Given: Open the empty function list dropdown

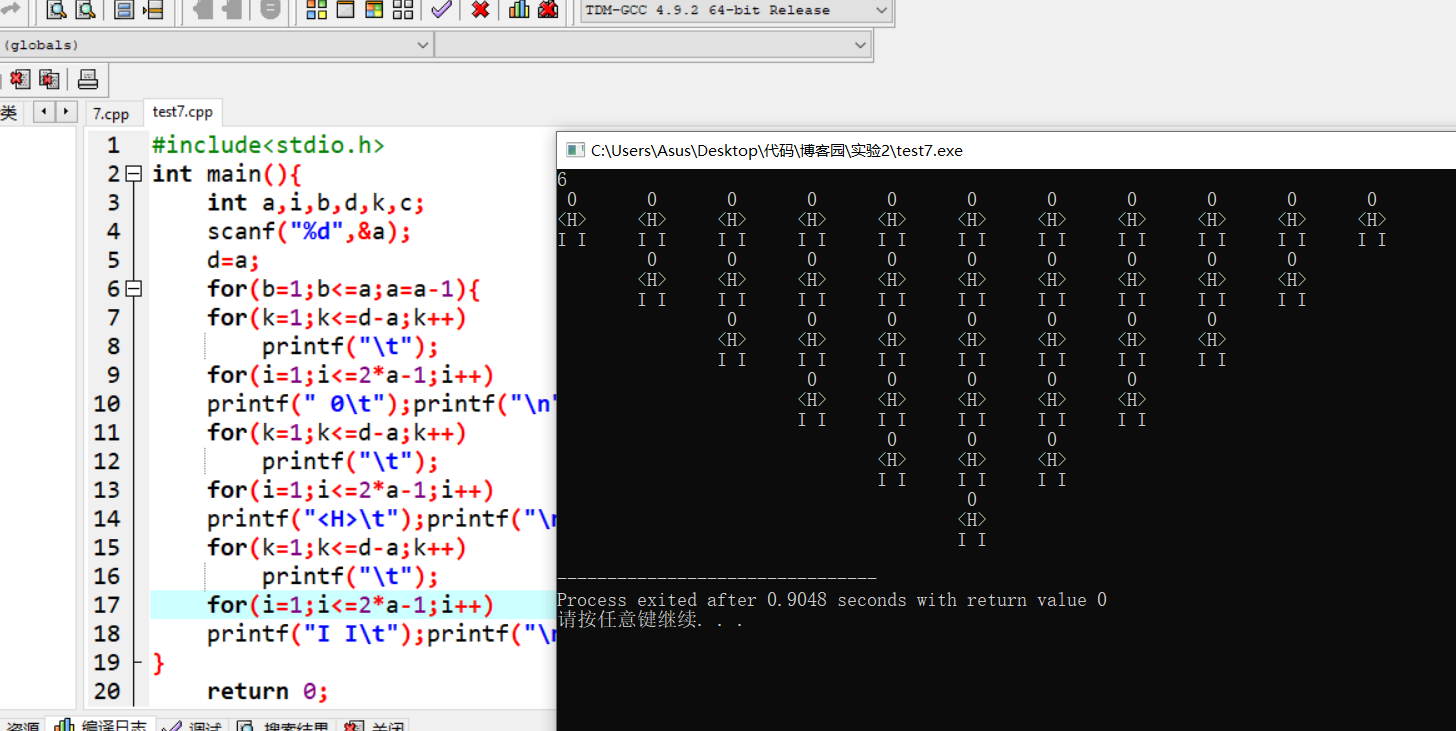Looking at the screenshot, I should [653, 45].
